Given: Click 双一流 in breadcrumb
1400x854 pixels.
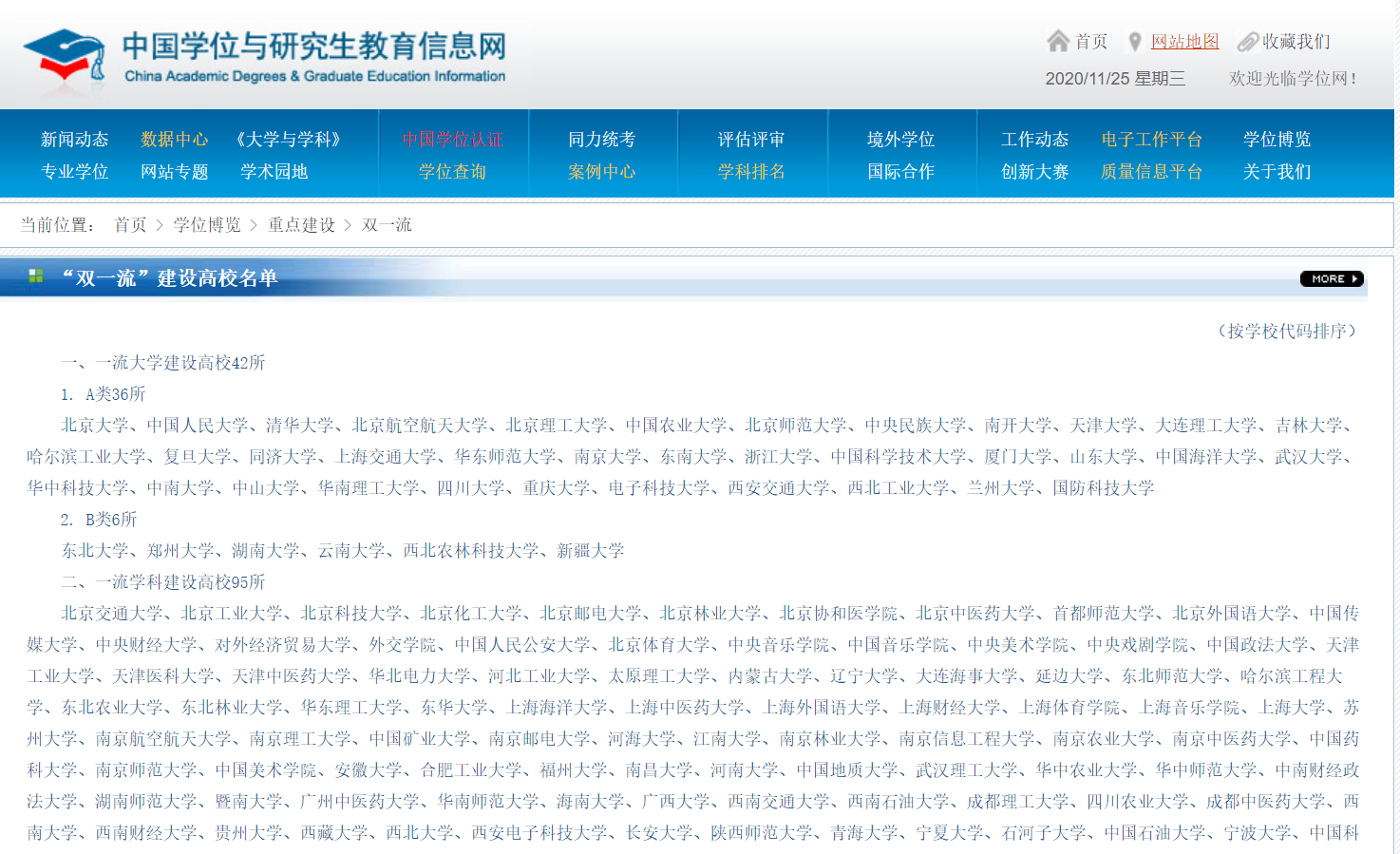Looking at the screenshot, I should pos(387,225).
